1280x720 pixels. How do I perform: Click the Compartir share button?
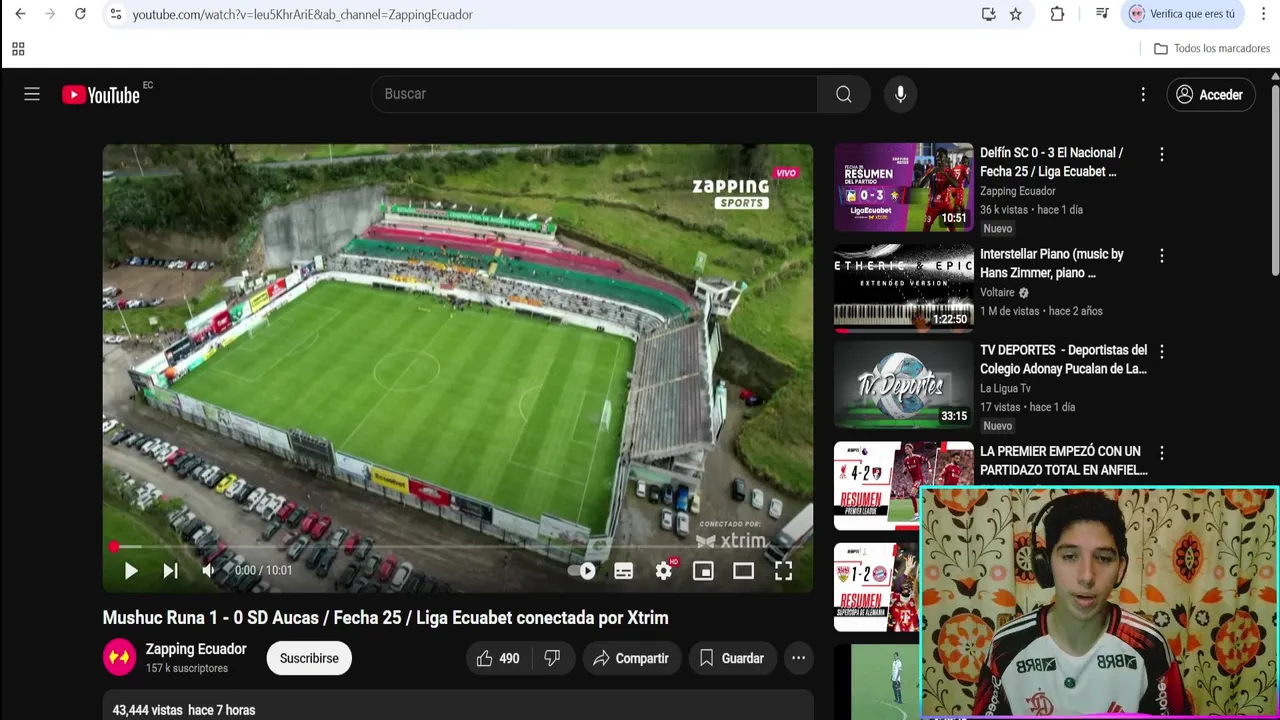(630, 658)
